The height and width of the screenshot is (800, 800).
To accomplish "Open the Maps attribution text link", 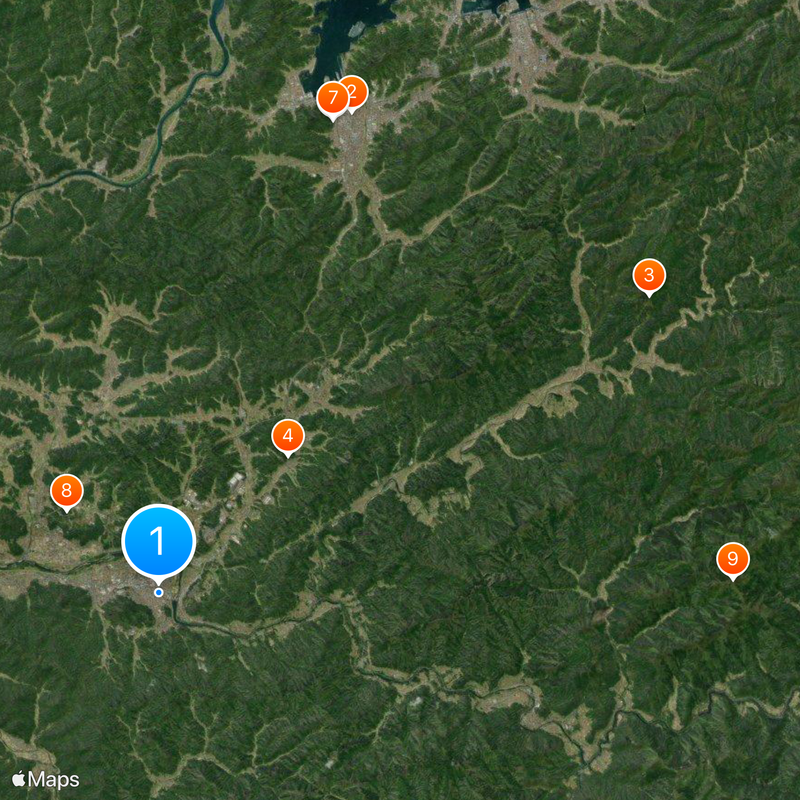I will (x=54, y=779).
